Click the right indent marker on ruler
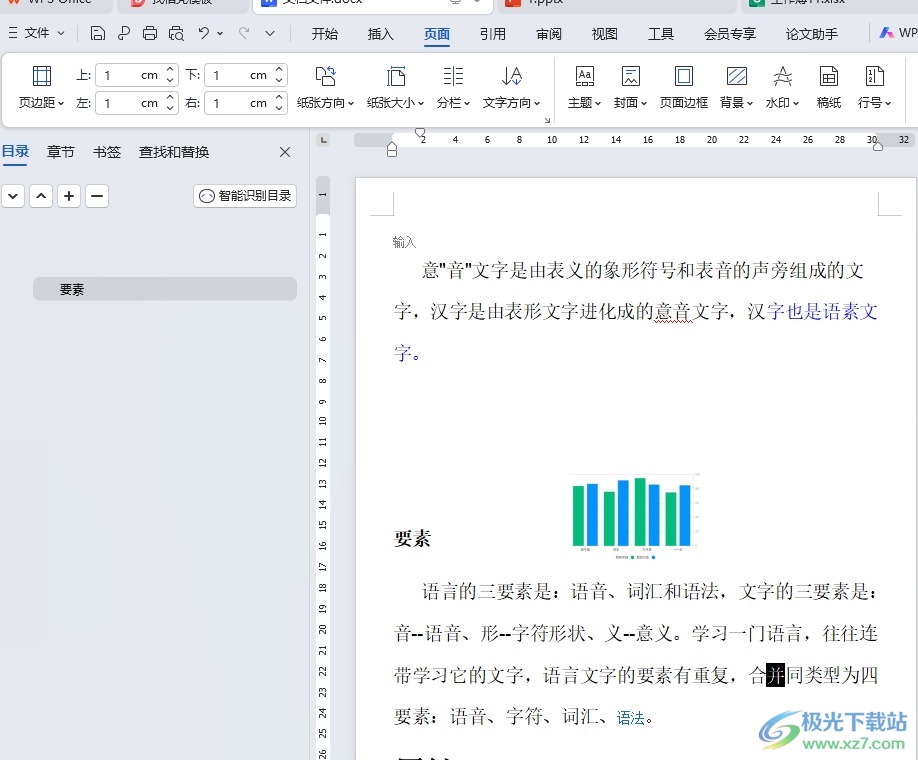The width and height of the screenshot is (918, 760). (x=878, y=146)
